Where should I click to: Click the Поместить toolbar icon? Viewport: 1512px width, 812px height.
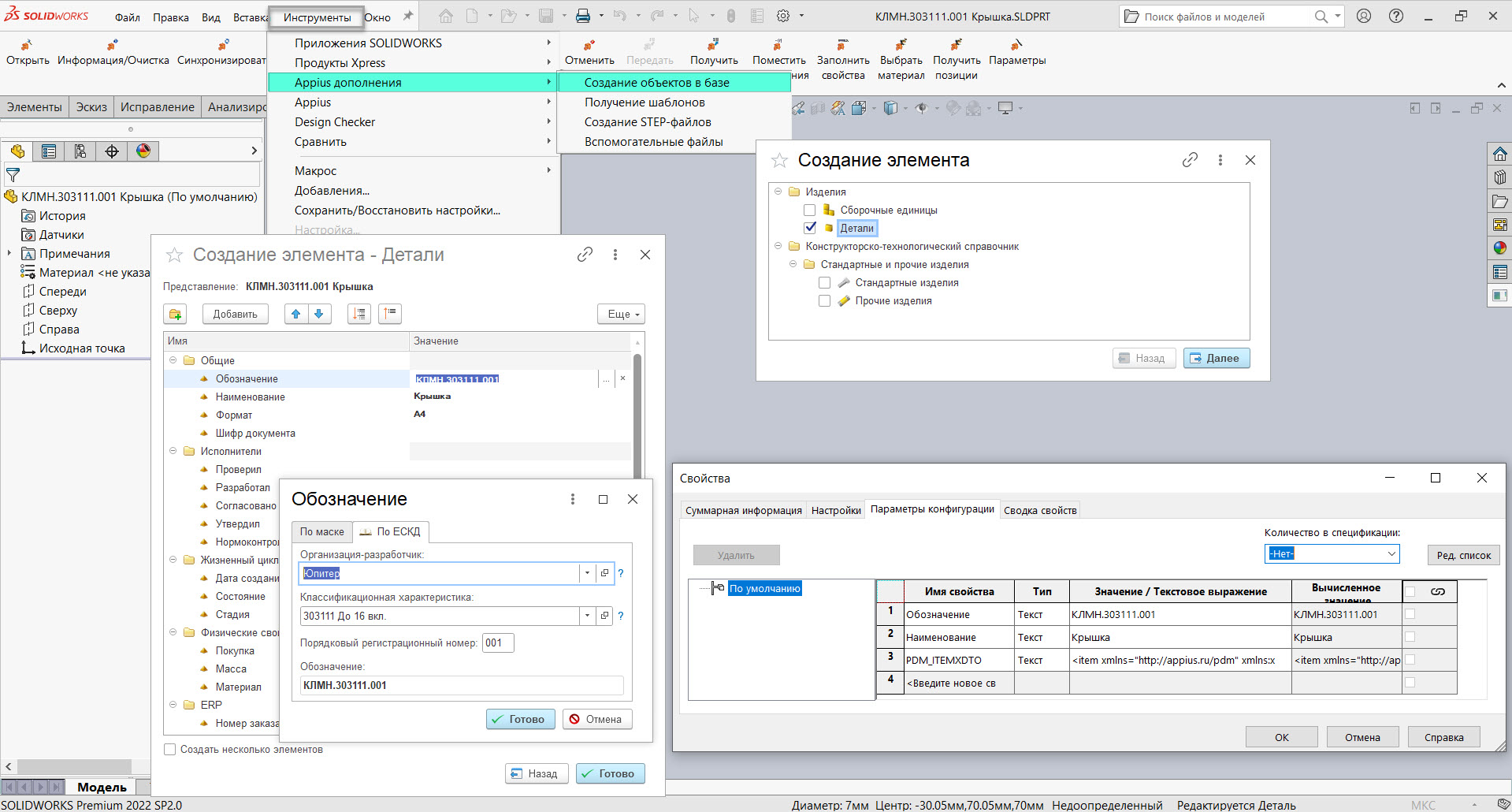coord(778,45)
